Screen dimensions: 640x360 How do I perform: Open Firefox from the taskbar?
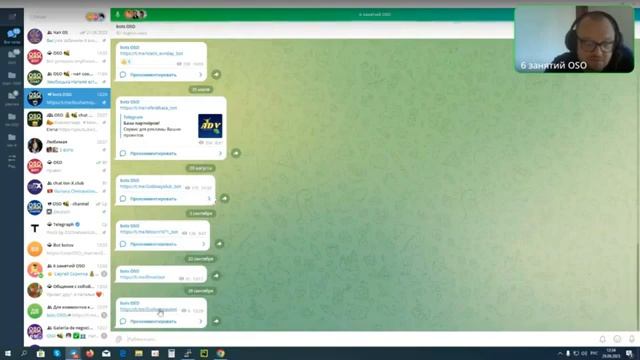click(90, 353)
